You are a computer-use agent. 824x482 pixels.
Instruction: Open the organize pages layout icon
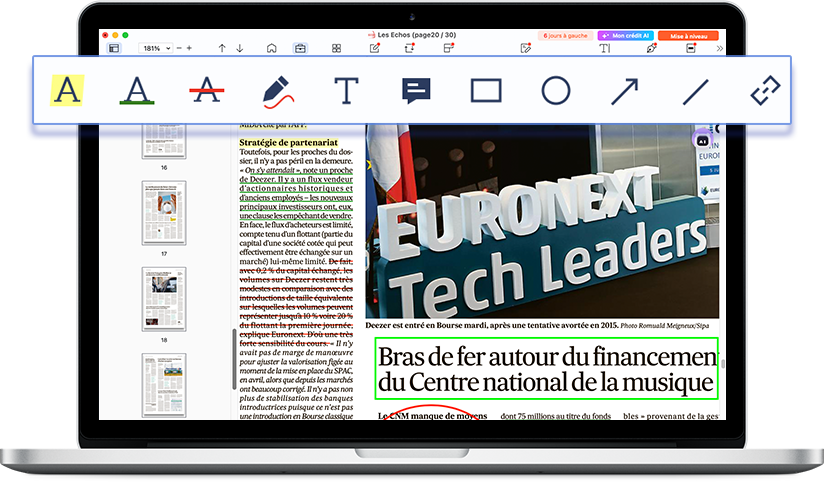[448, 48]
